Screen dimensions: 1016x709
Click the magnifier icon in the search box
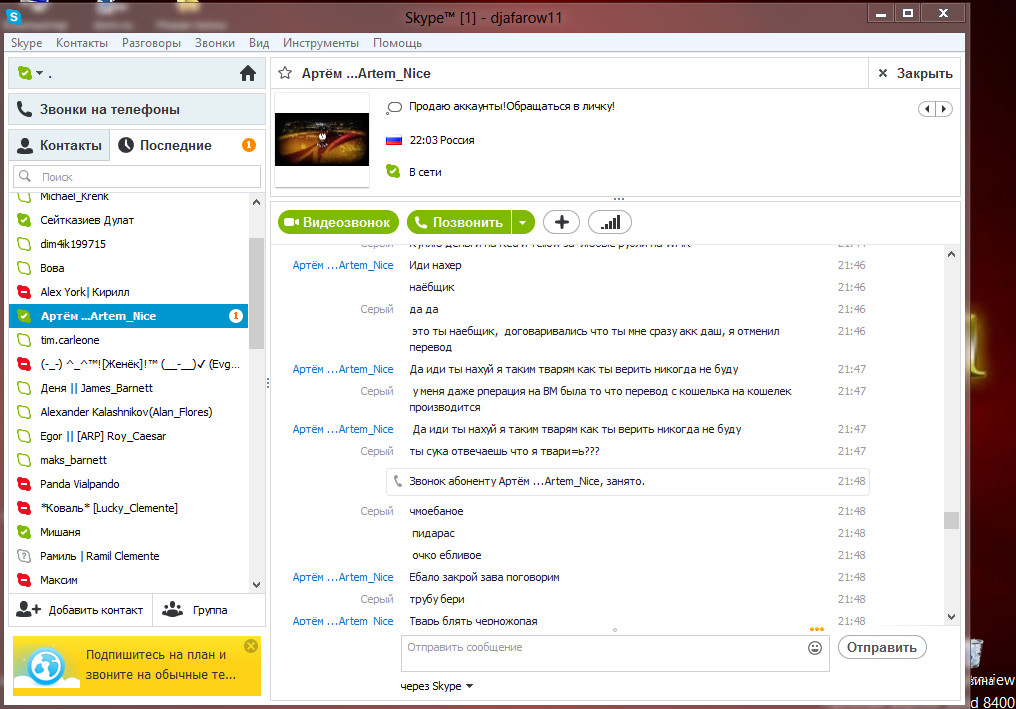25,176
